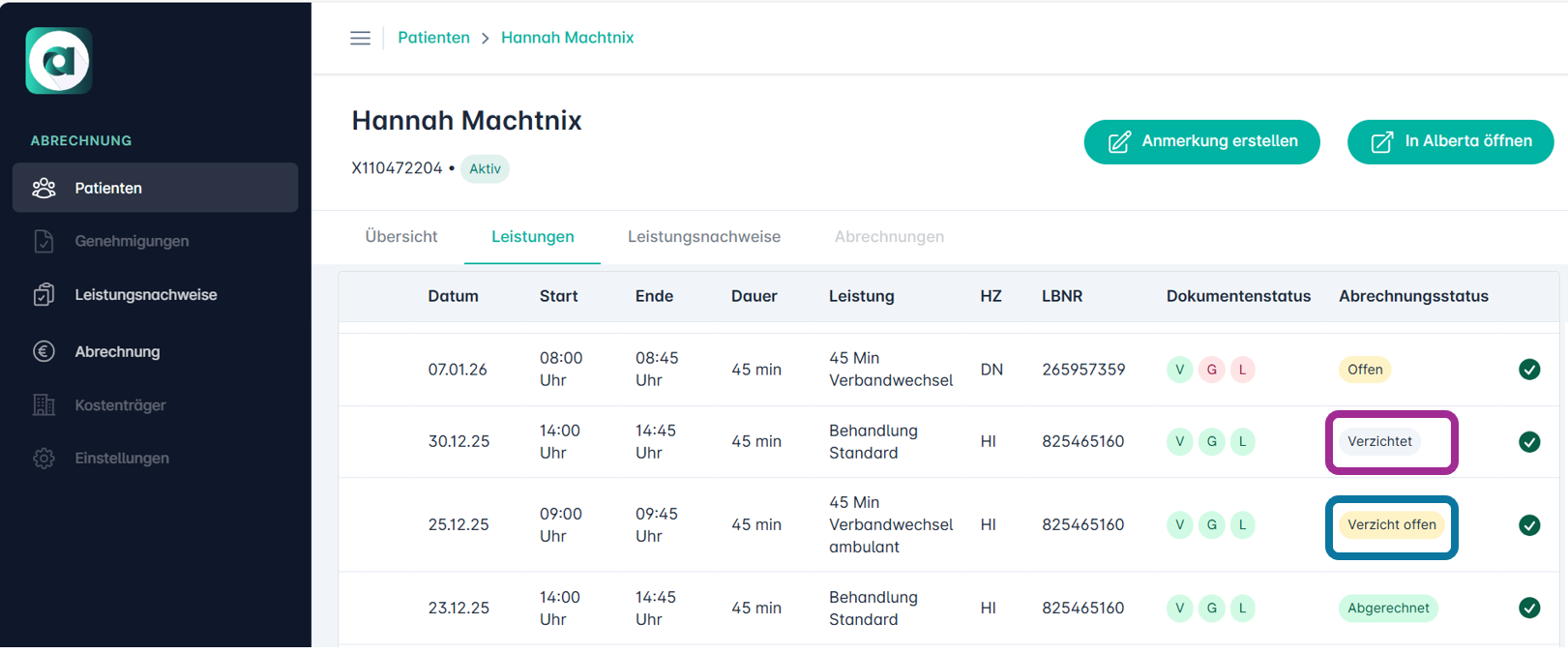Toggle the checkmark on the 07.01.26 row

1528,370
